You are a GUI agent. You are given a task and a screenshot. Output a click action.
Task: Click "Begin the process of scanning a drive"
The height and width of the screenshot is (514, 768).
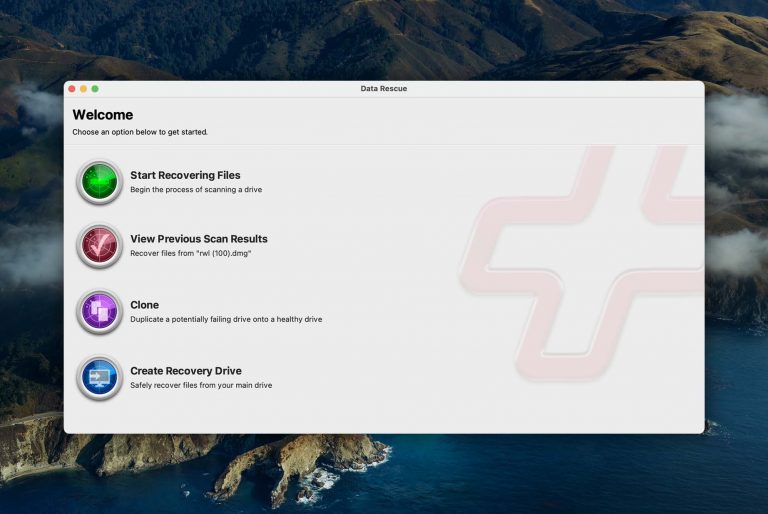pos(196,190)
